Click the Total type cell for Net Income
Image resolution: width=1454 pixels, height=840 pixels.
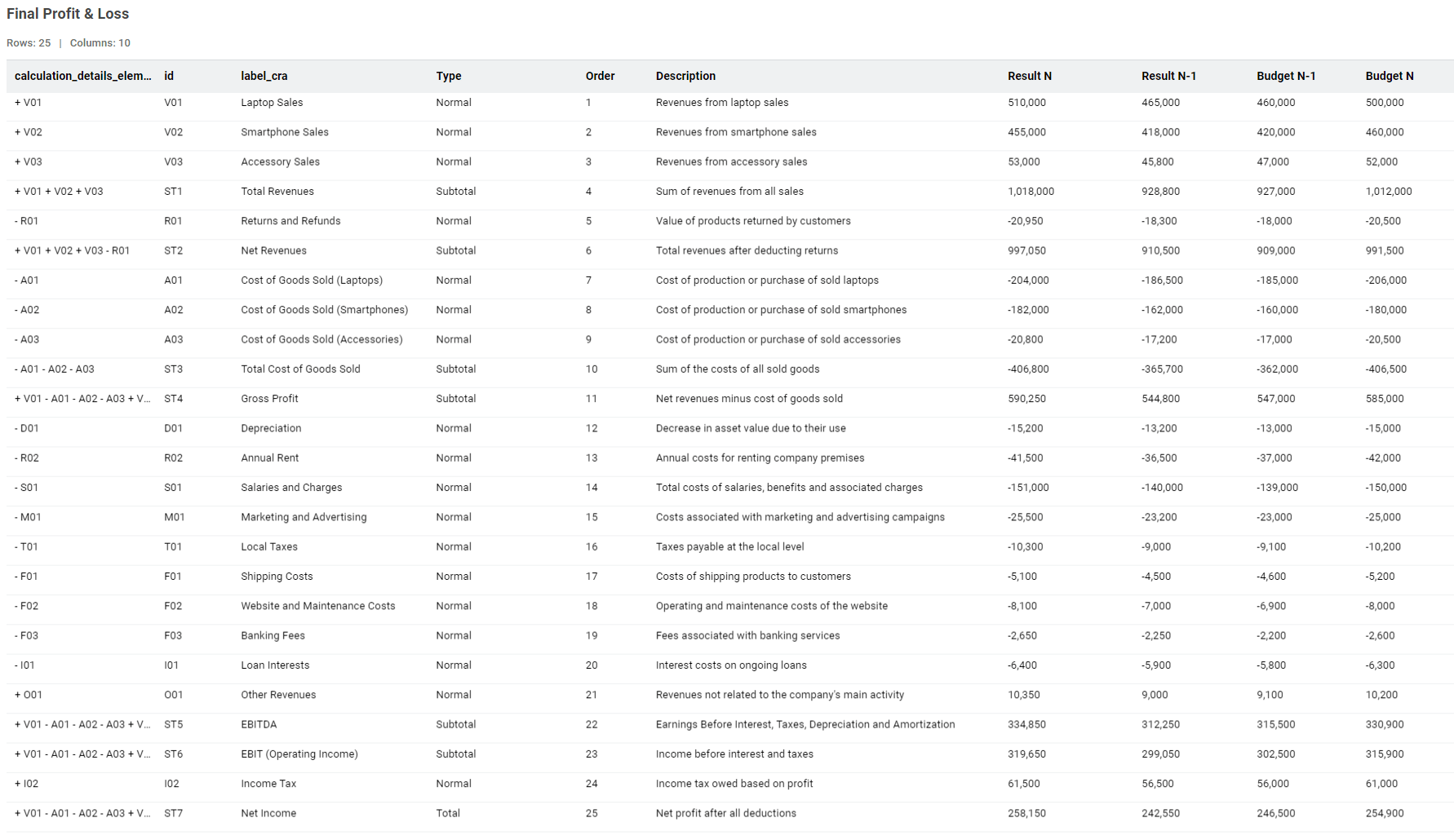(x=448, y=814)
